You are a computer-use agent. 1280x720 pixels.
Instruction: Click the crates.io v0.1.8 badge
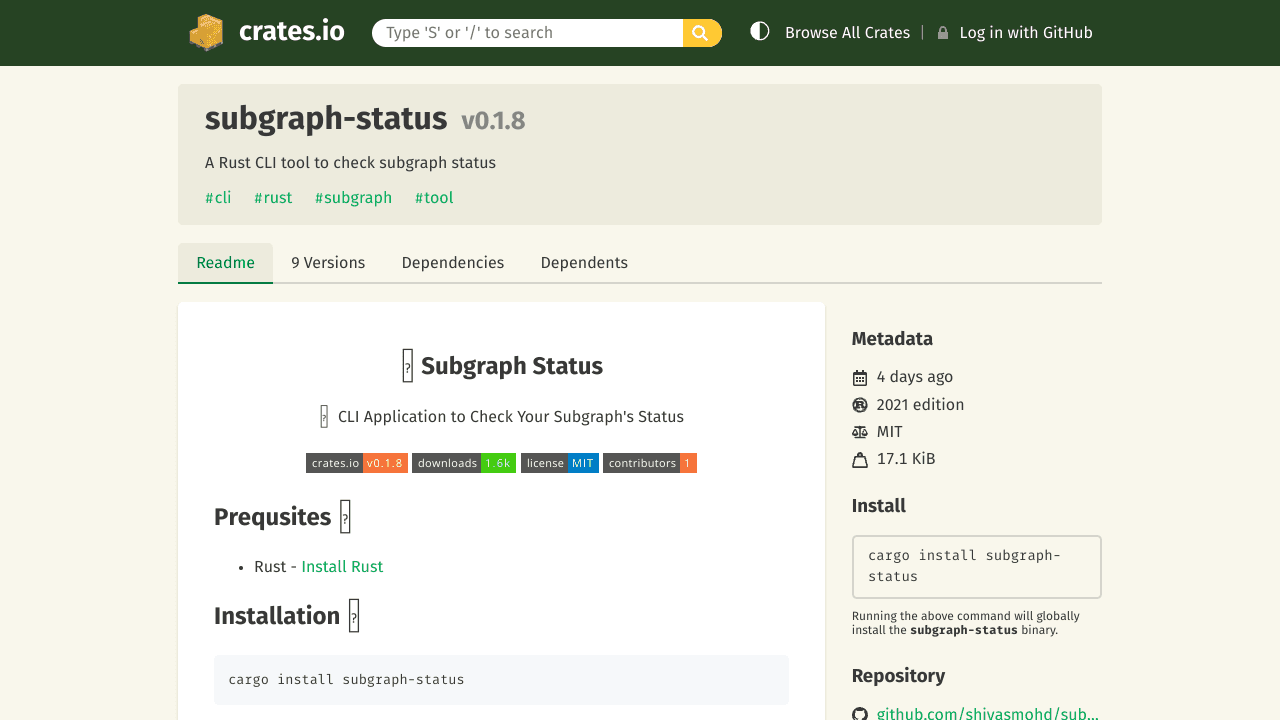pos(357,463)
